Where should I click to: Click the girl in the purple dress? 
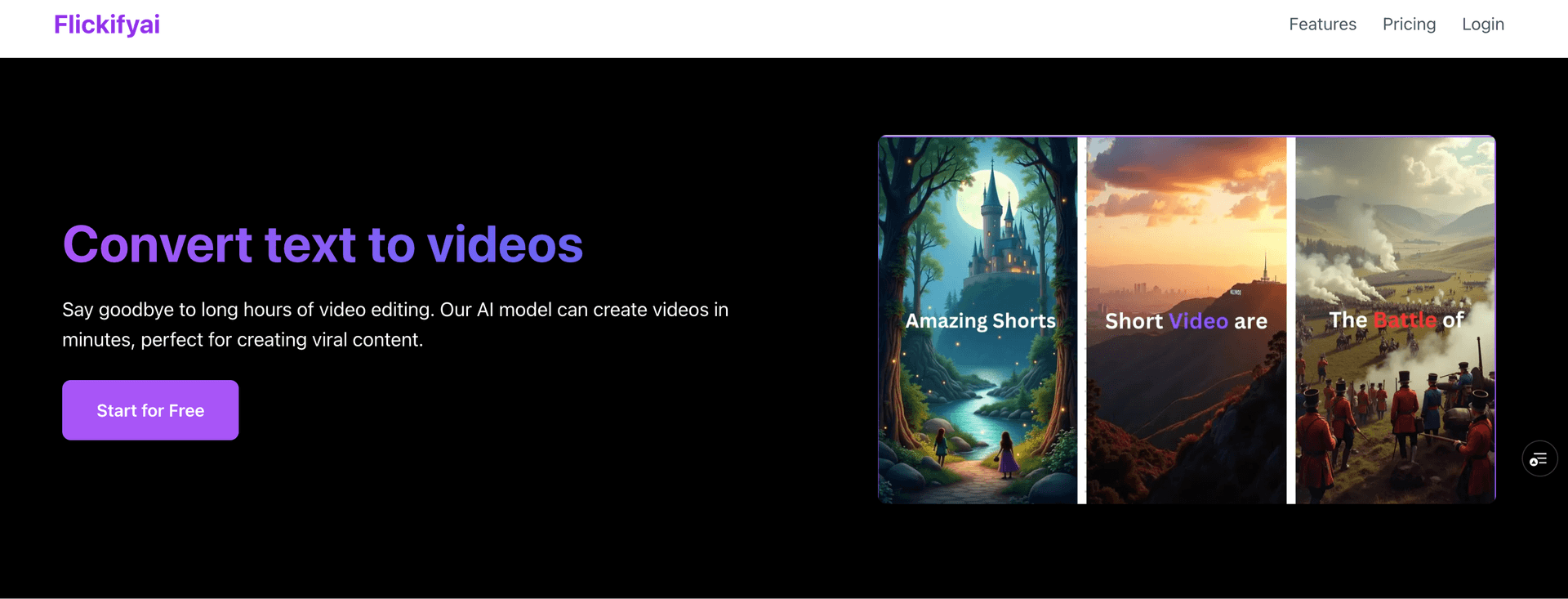tap(1008, 455)
